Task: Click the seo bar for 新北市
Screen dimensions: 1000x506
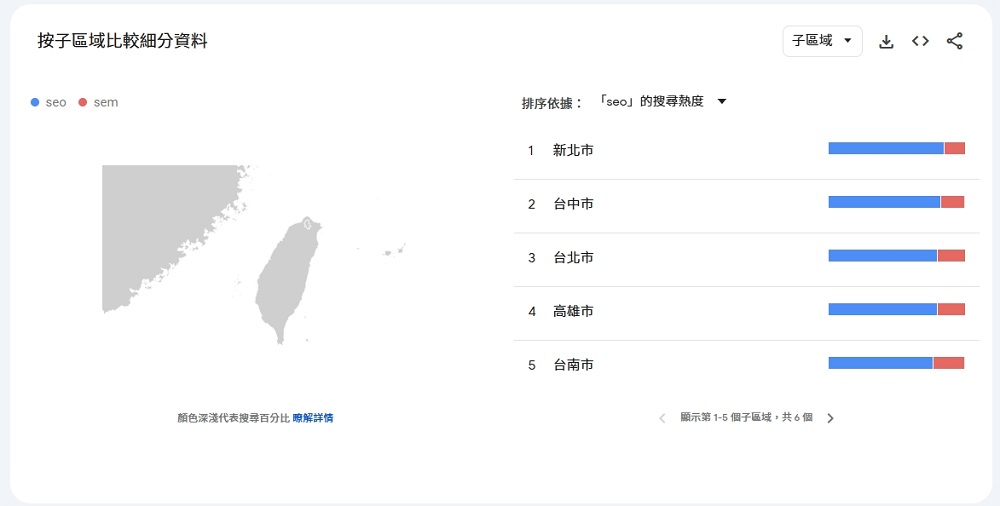Action: click(886, 148)
